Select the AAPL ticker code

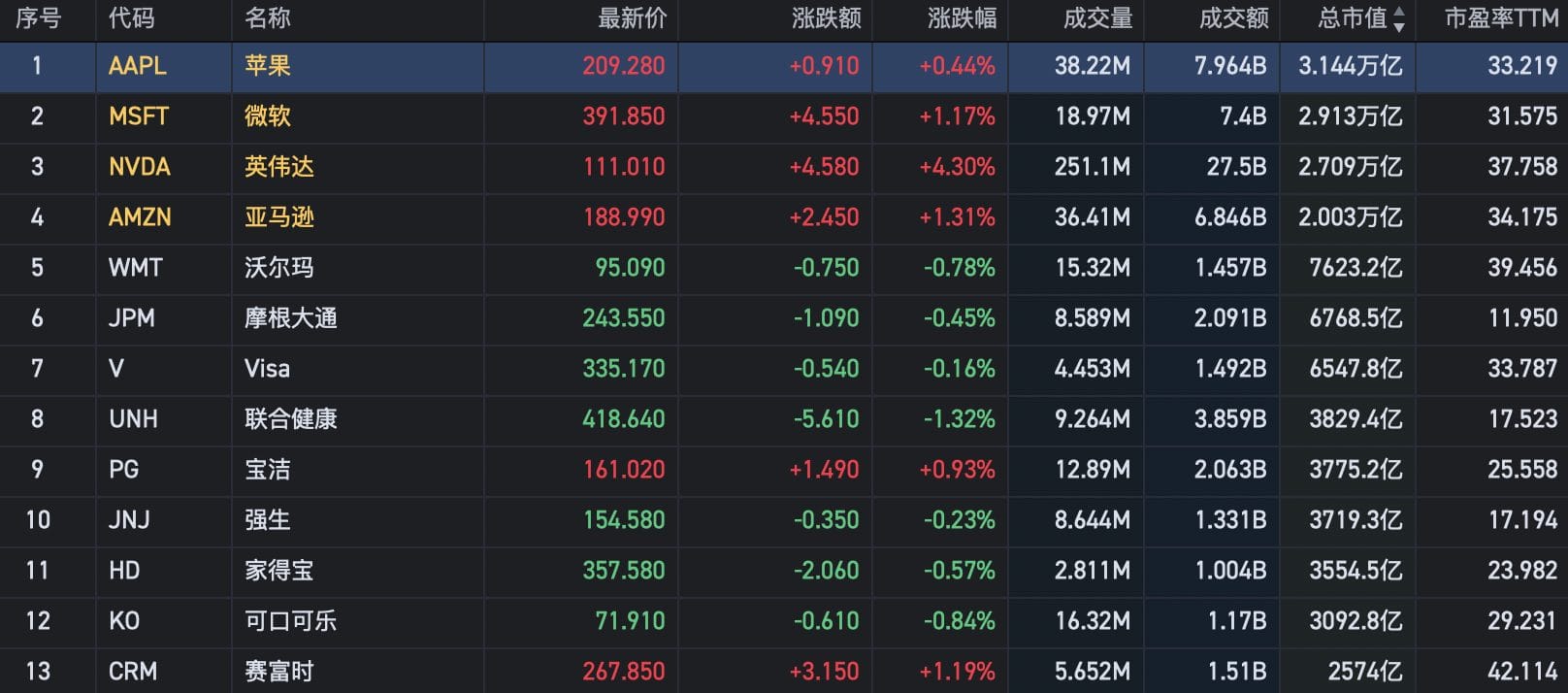point(138,66)
